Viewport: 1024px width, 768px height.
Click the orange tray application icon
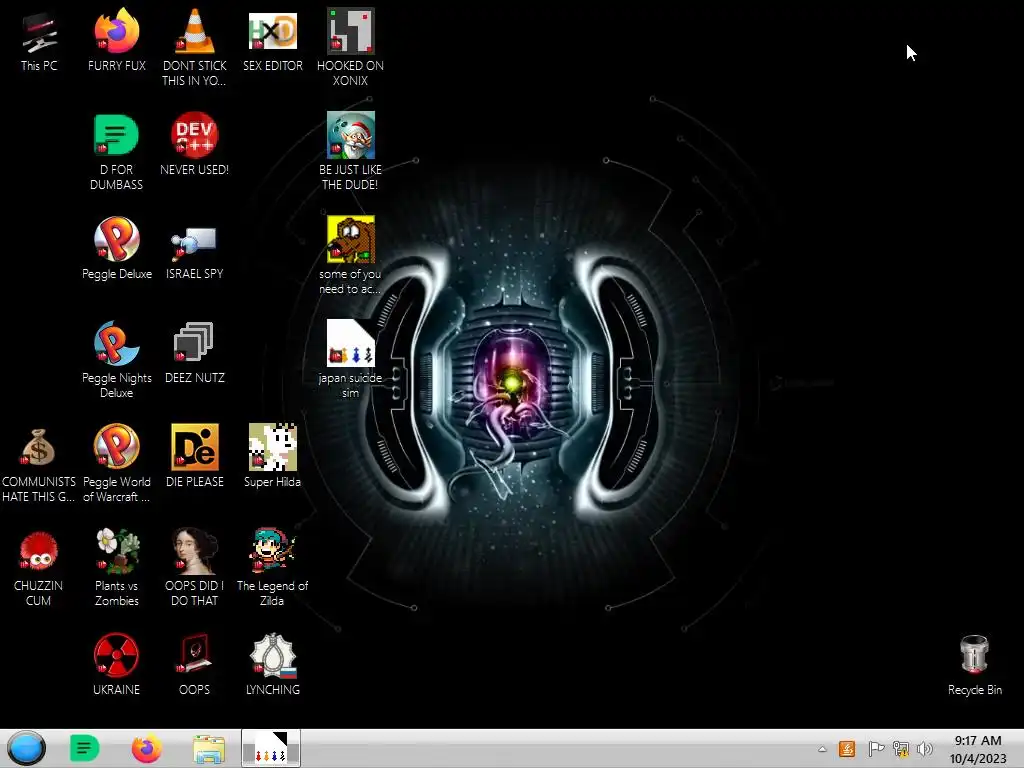846,749
